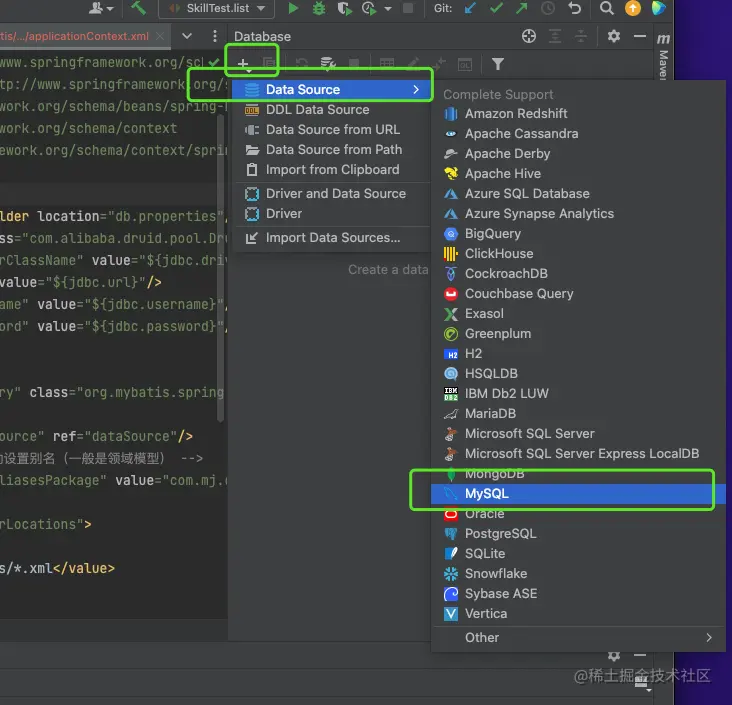The width and height of the screenshot is (732, 705).
Task: Pick Apache Cassandra data source
Action: [578, 134]
